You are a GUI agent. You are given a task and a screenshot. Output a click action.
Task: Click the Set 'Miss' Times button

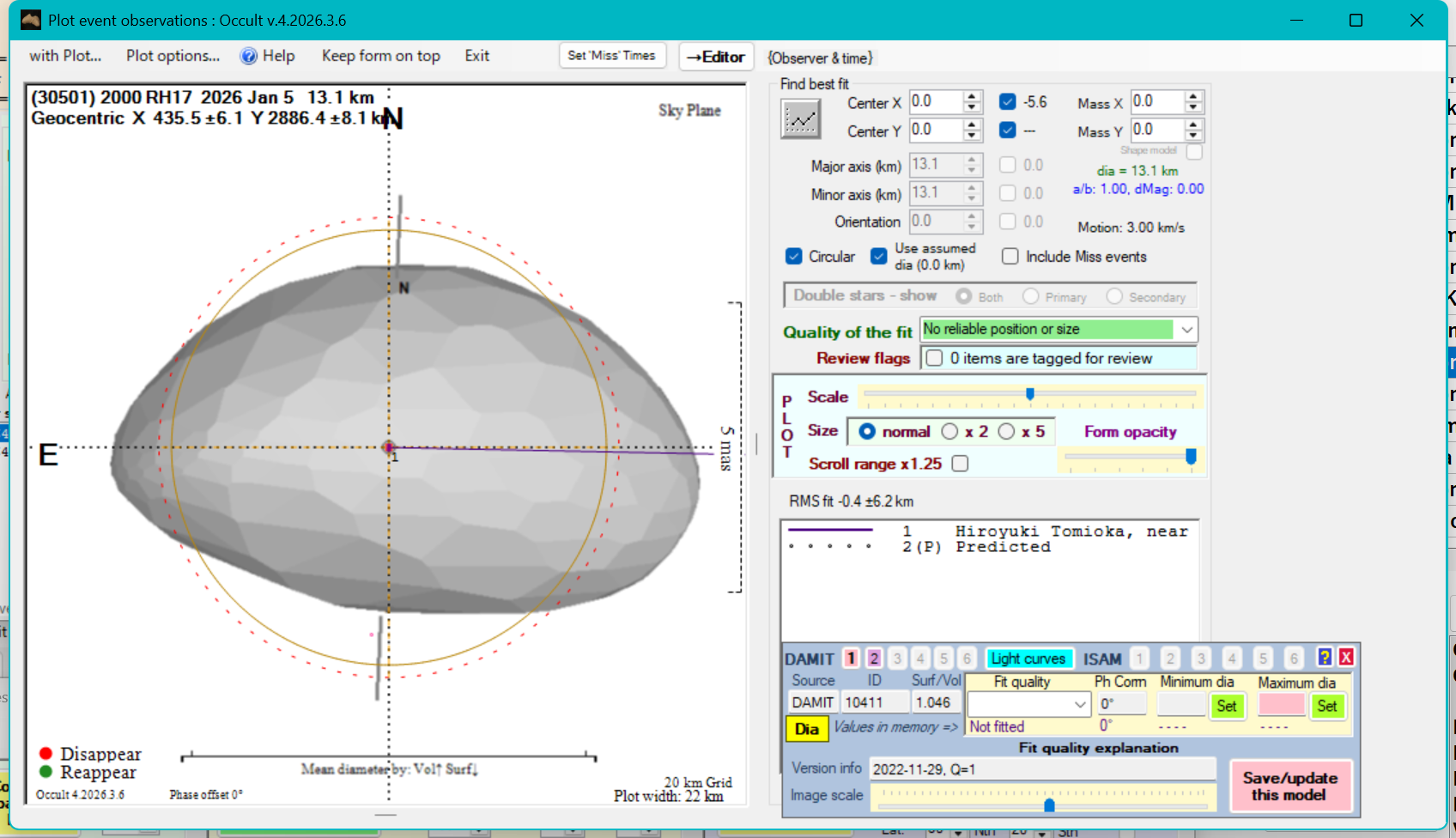tap(611, 56)
